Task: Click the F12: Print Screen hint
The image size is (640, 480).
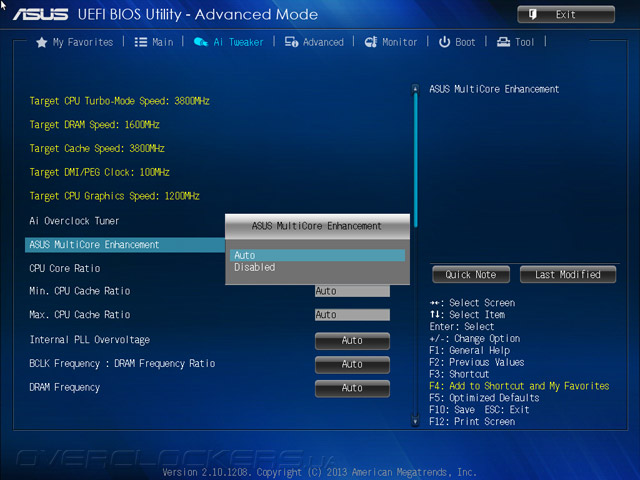Action: (472, 422)
